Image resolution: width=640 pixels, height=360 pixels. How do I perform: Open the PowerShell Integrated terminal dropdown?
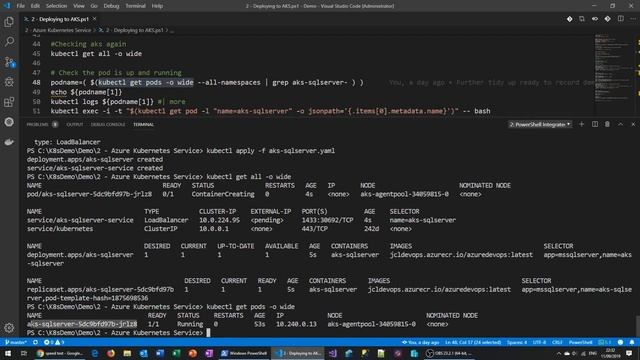pyautogui.click(x=540, y=124)
